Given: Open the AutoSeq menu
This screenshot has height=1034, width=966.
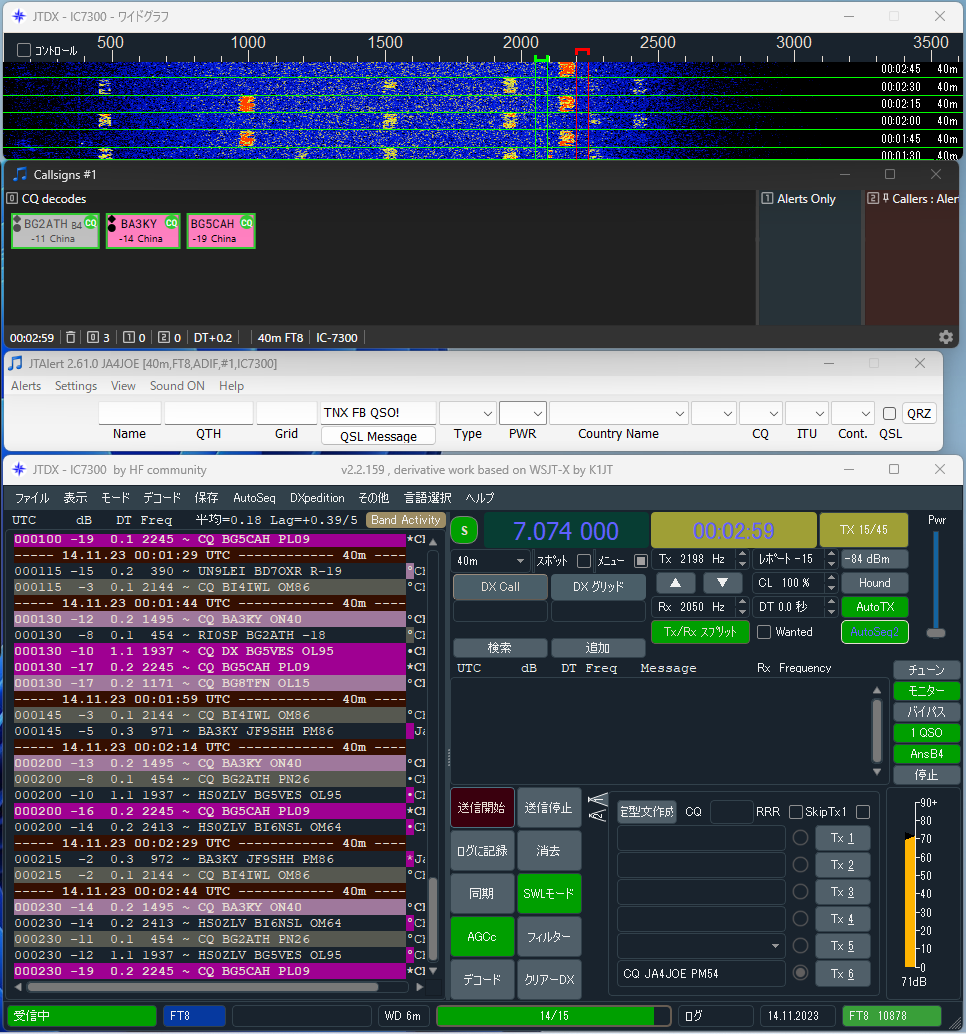Looking at the screenshot, I should [x=254, y=498].
